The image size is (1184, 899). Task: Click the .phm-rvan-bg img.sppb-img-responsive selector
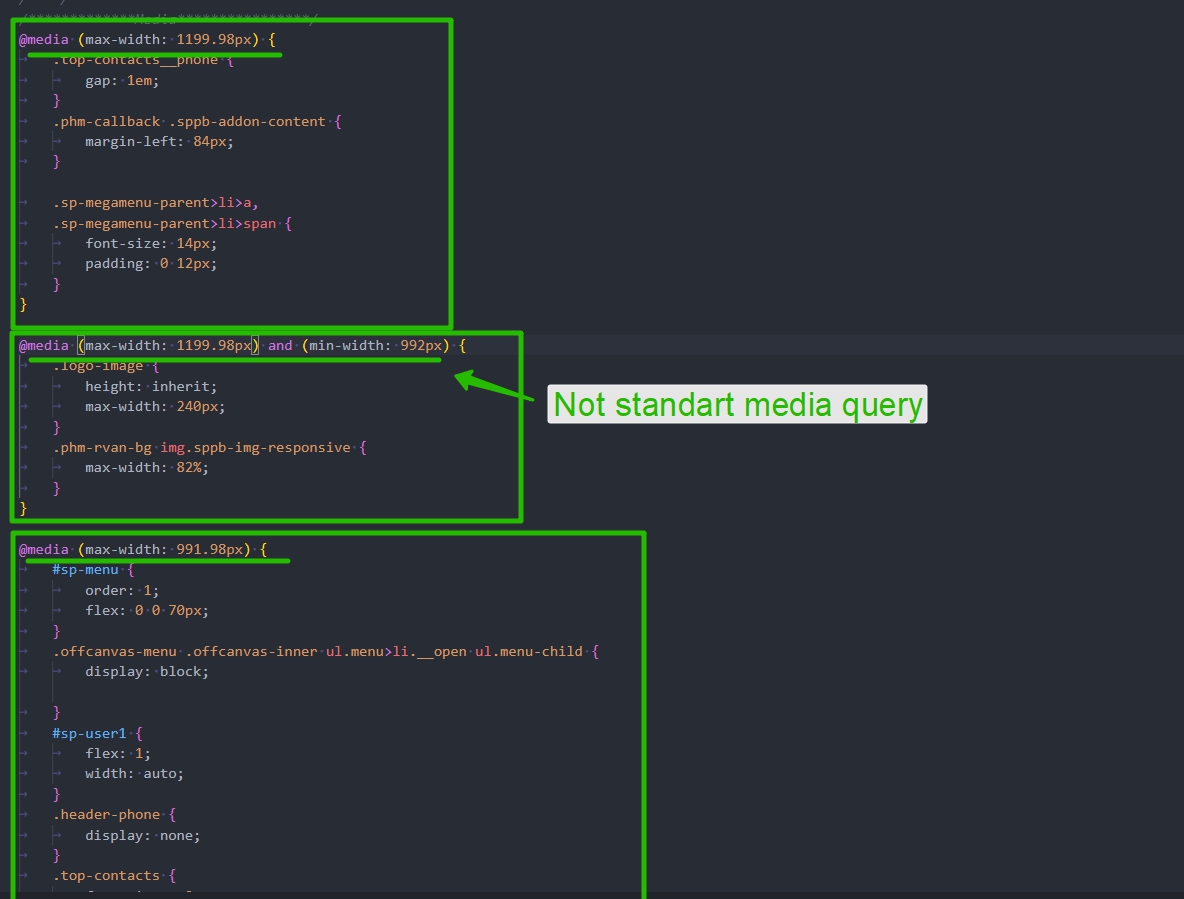pos(202,447)
